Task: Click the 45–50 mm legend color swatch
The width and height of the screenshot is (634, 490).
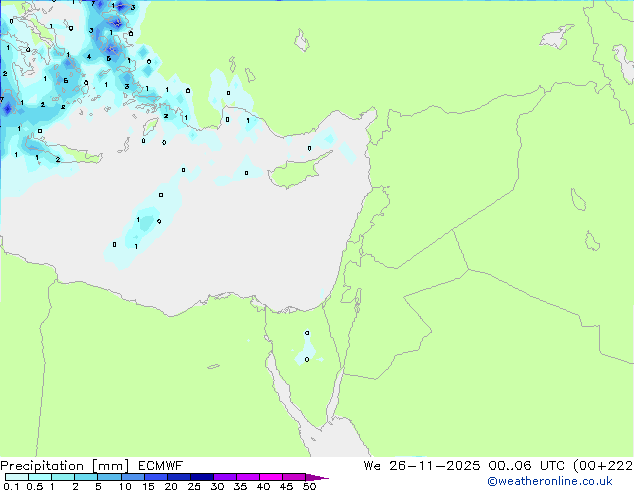Action: tap(294, 477)
